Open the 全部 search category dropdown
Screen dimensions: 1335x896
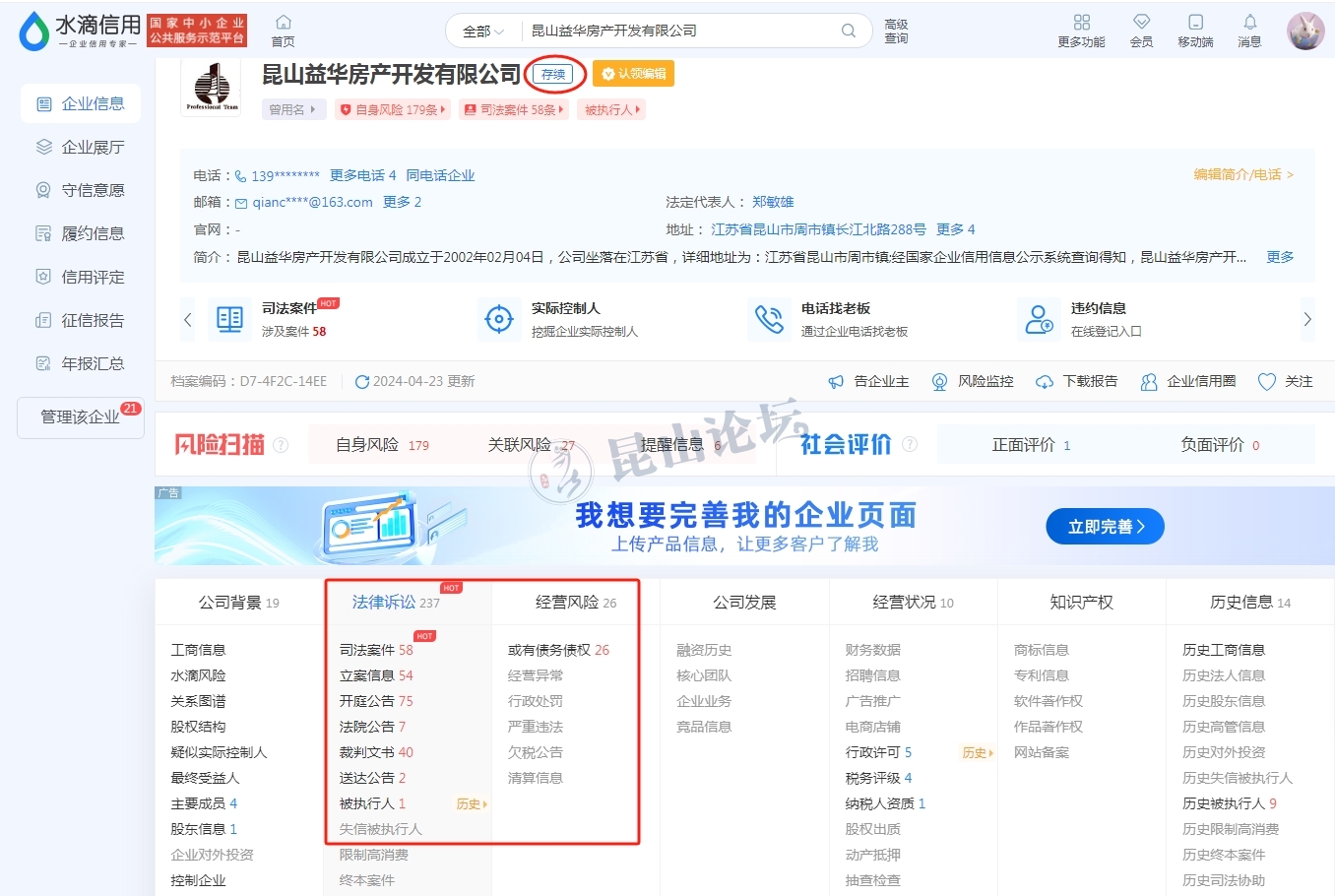(x=483, y=32)
